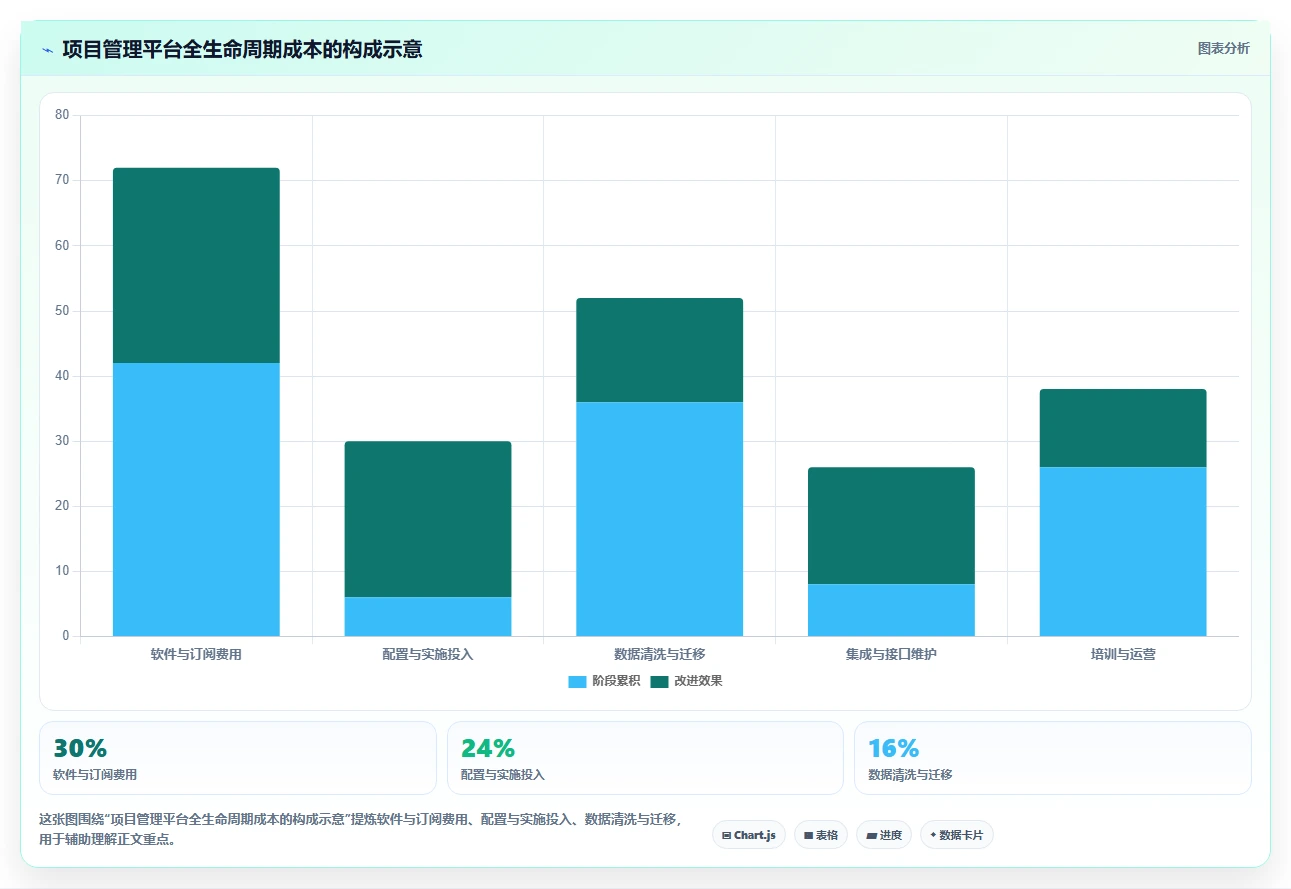Image resolution: width=1291 pixels, height=889 pixels.
Task: Toggle the 阶段累积 legend color box
Action: [x=577, y=681]
